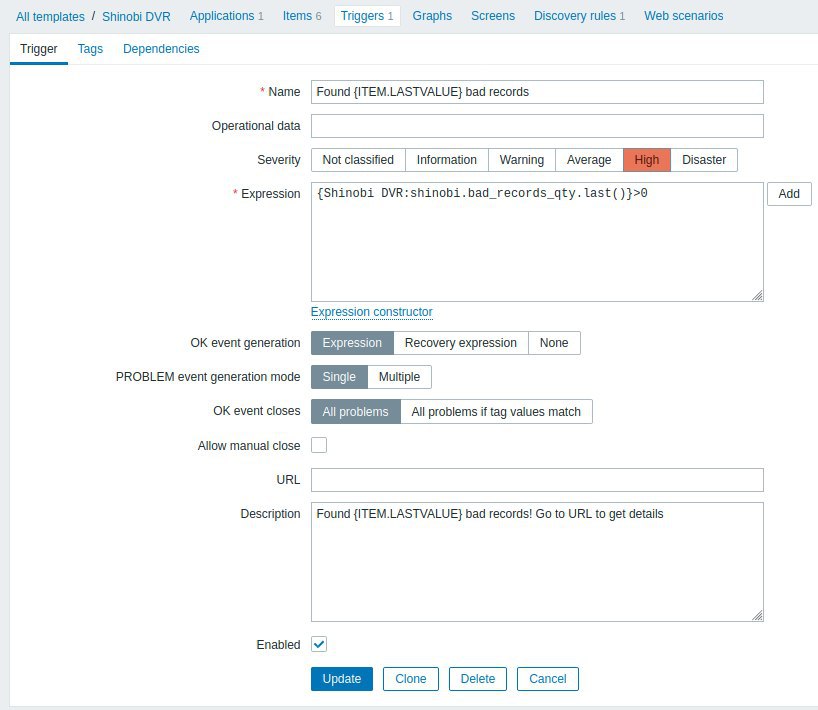The image size is (818, 710).
Task: Click the Clone button
Action: coord(411,679)
